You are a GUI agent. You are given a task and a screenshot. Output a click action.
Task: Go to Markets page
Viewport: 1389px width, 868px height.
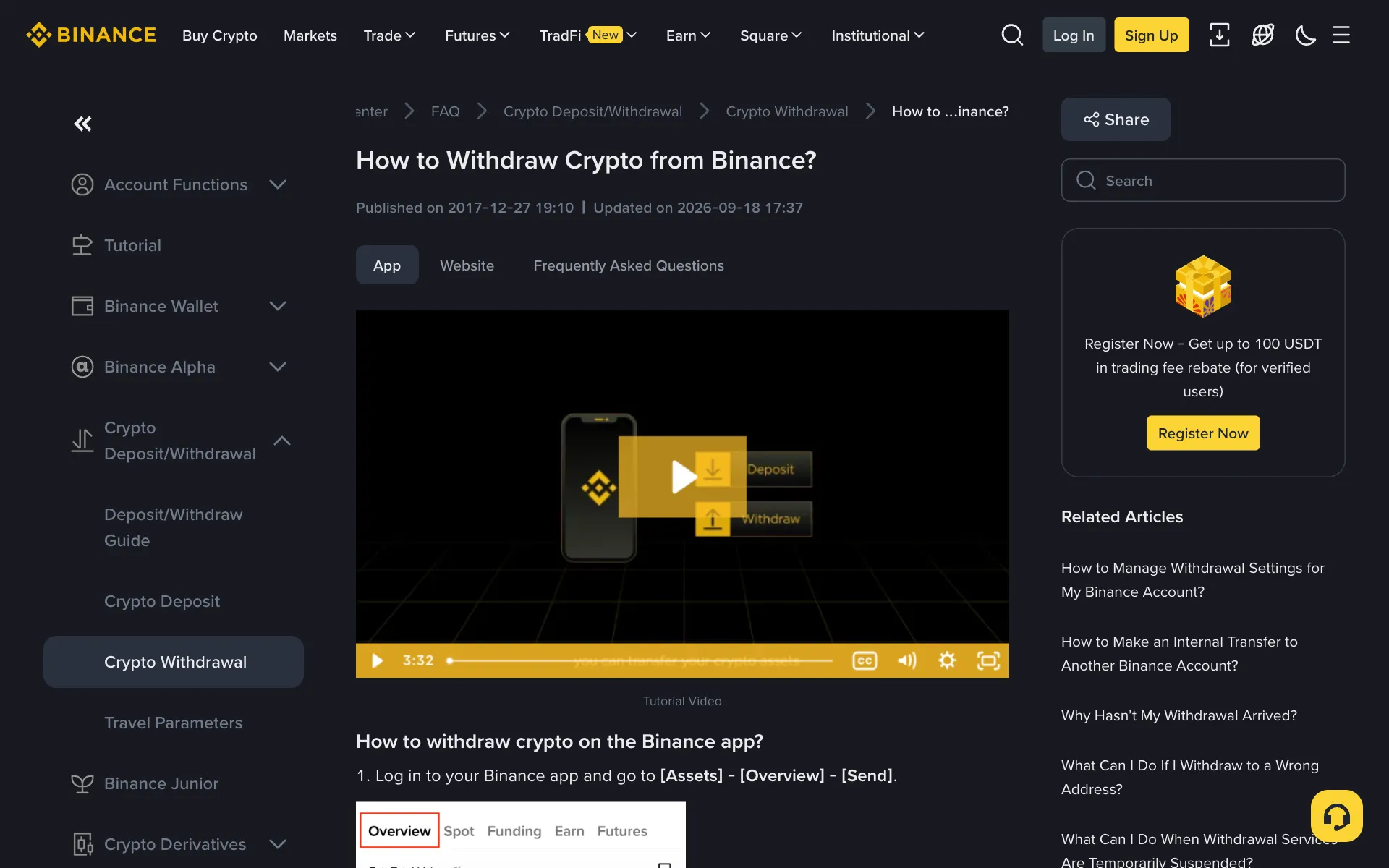coord(310,35)
